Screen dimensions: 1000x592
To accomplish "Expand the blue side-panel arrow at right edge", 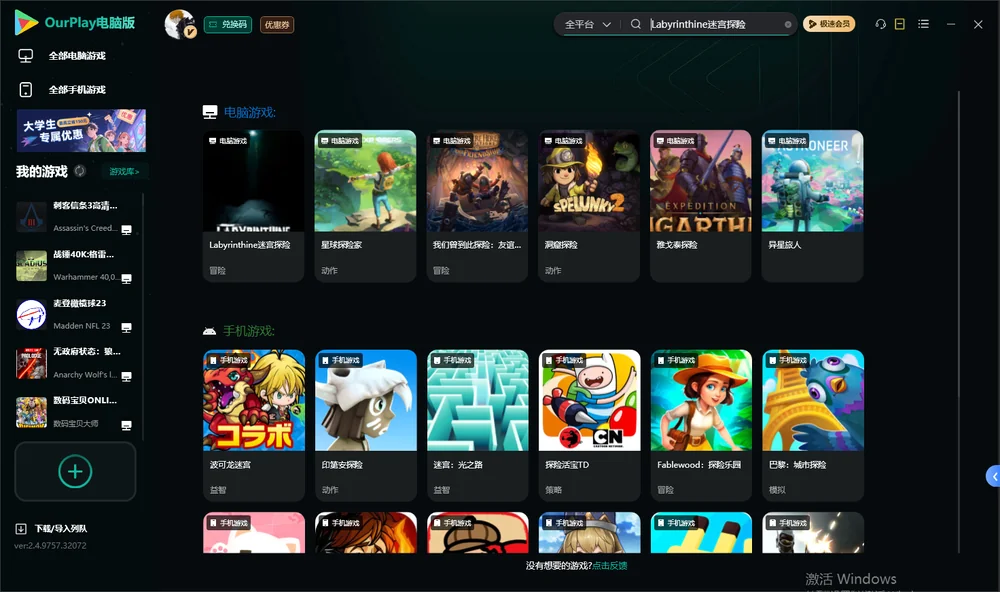I will (x=993, y=477).
